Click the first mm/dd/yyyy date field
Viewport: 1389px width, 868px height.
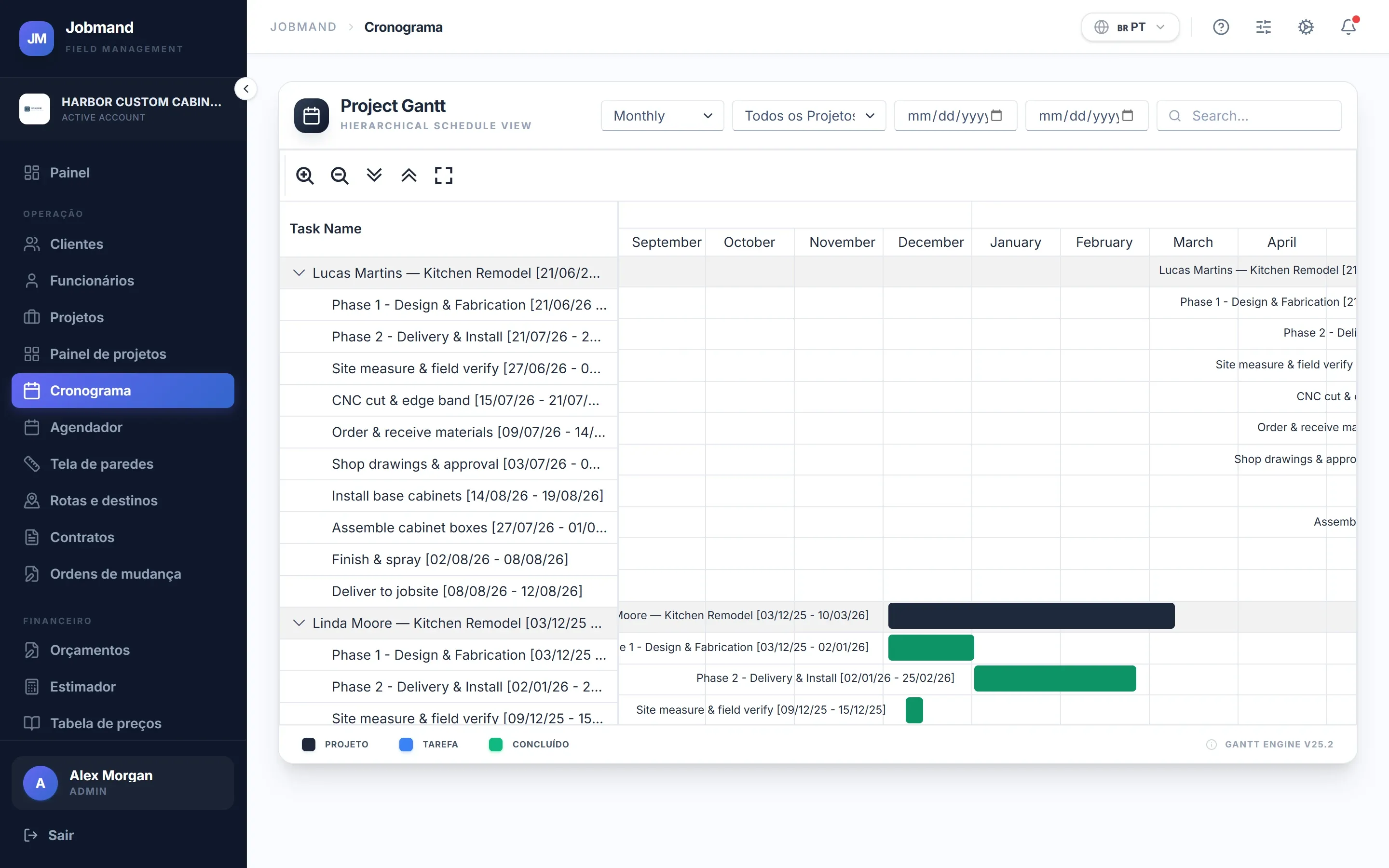[x=955, y=115]
